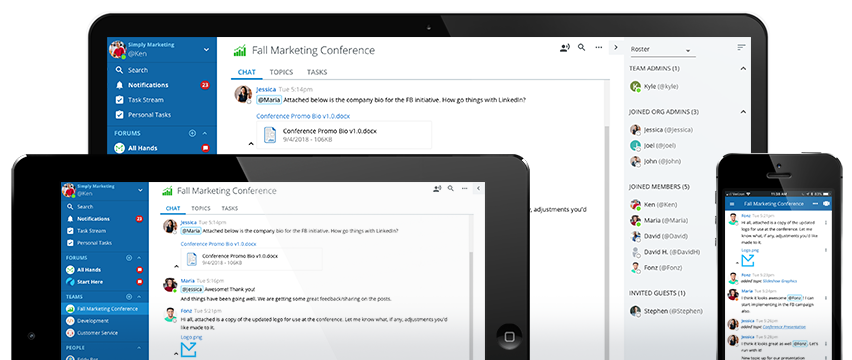Click the add-member icon in tablet header

click(437, 189)
